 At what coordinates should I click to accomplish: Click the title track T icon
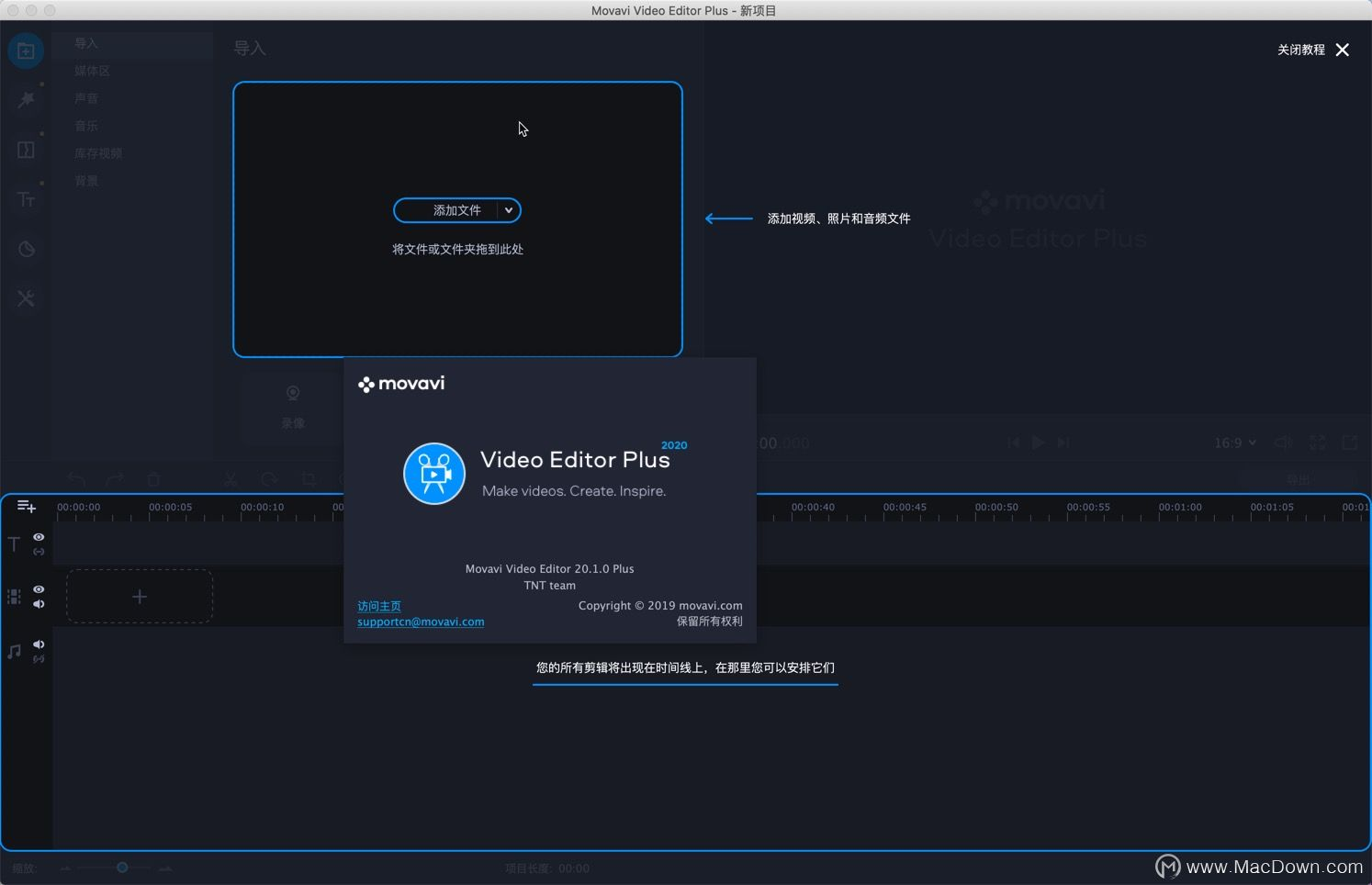14,543
